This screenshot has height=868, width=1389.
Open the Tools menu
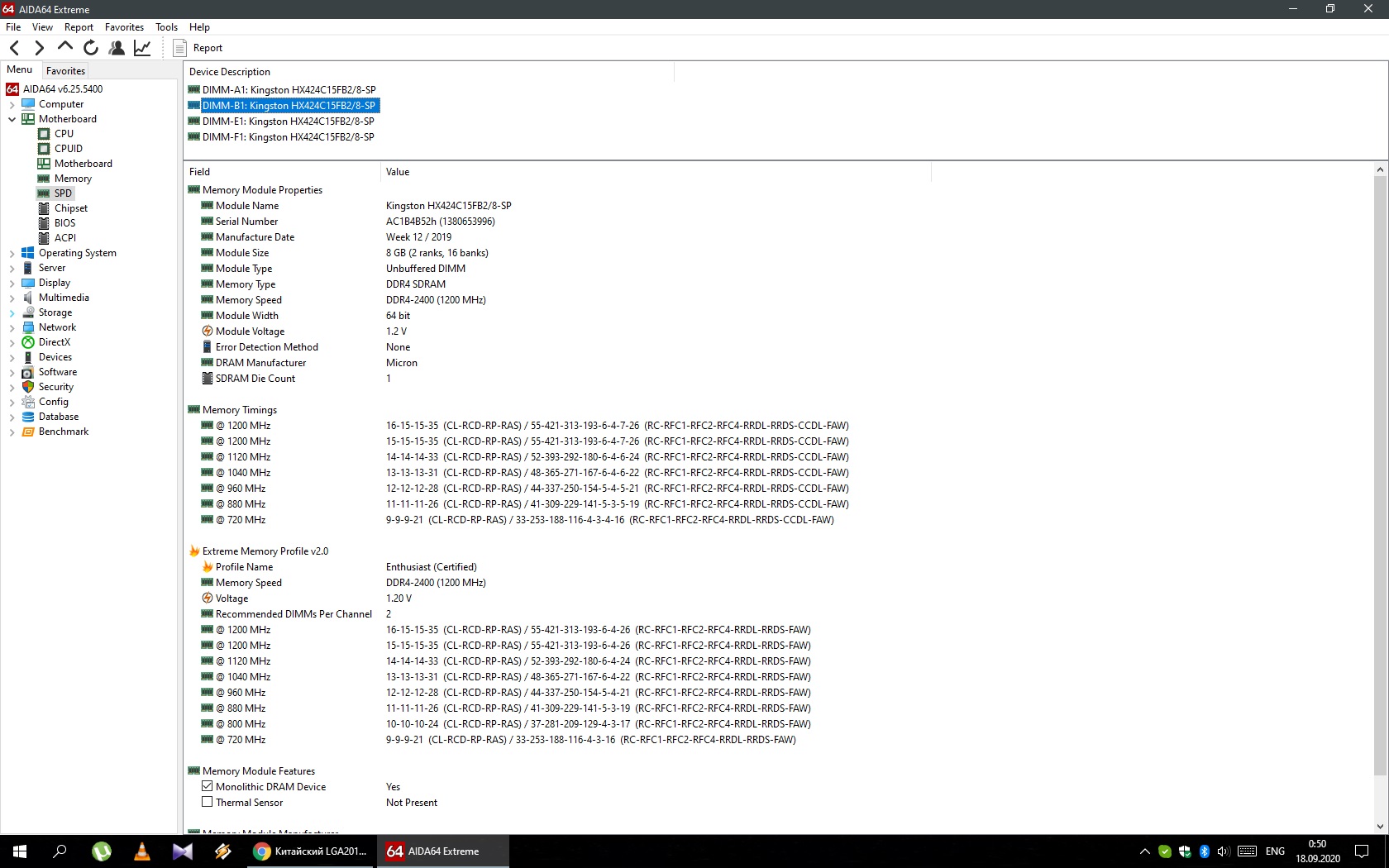166,27
